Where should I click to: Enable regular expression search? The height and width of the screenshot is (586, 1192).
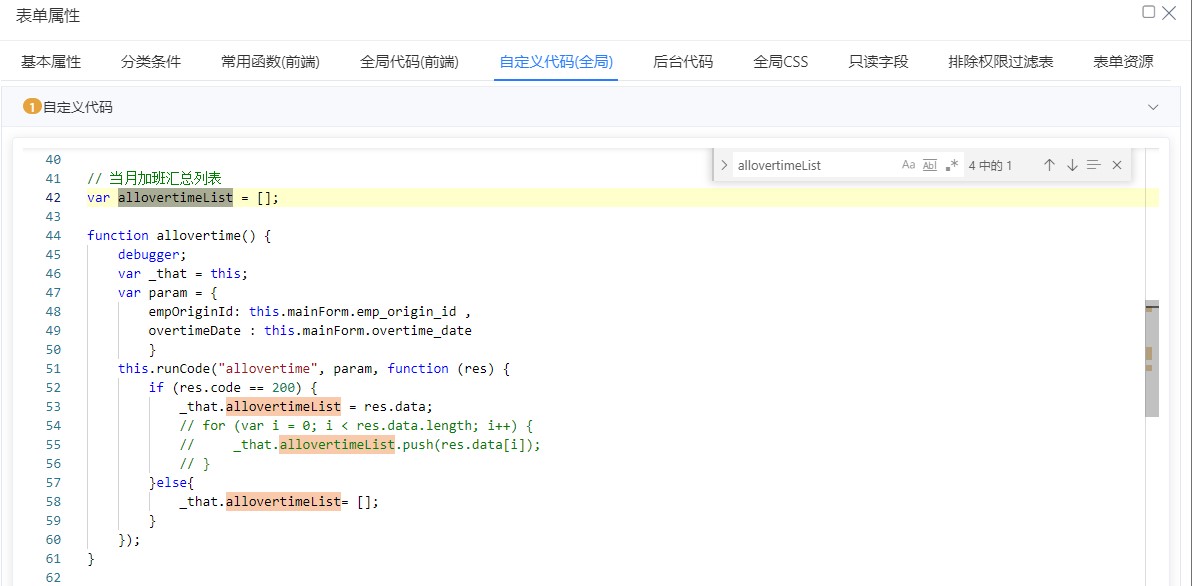(x=952, y=165)
